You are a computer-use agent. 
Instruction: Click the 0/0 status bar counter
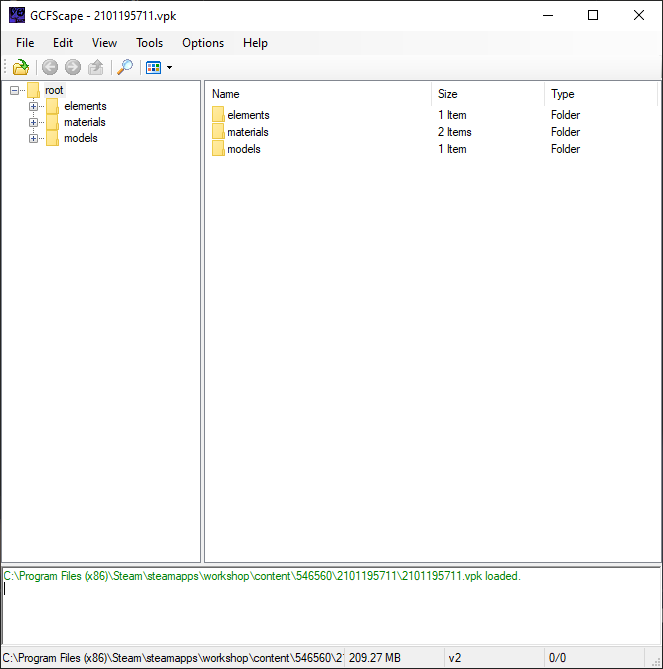pos(557,658)
